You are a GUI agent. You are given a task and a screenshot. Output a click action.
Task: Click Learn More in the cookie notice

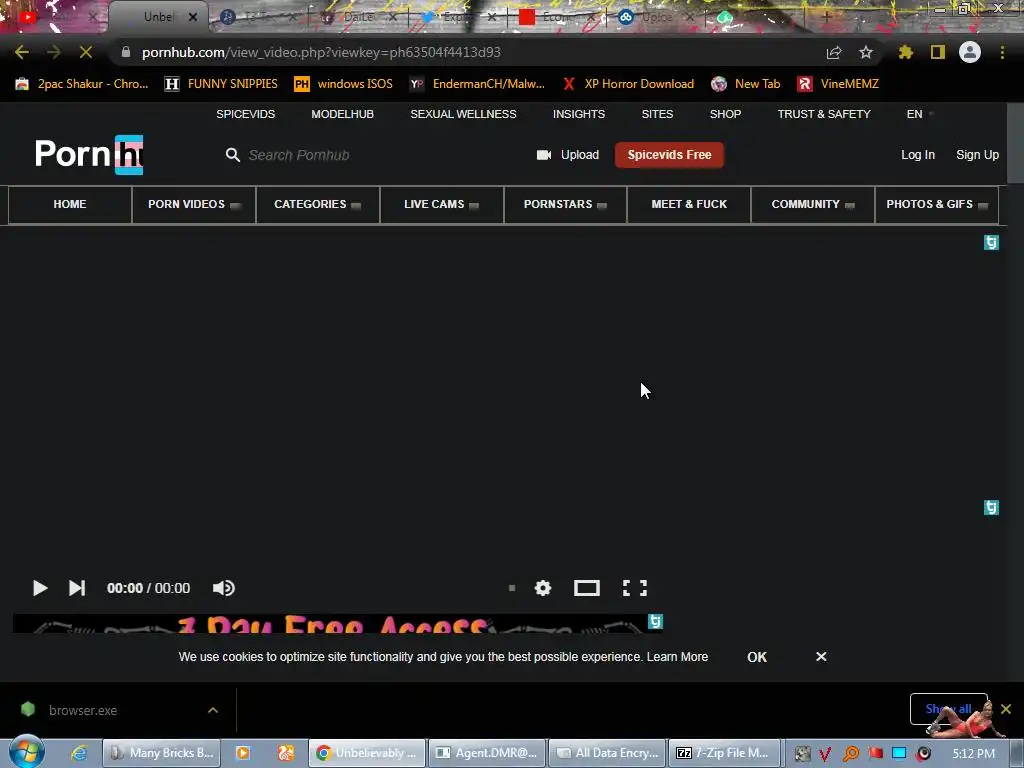(x=677, y=657)
